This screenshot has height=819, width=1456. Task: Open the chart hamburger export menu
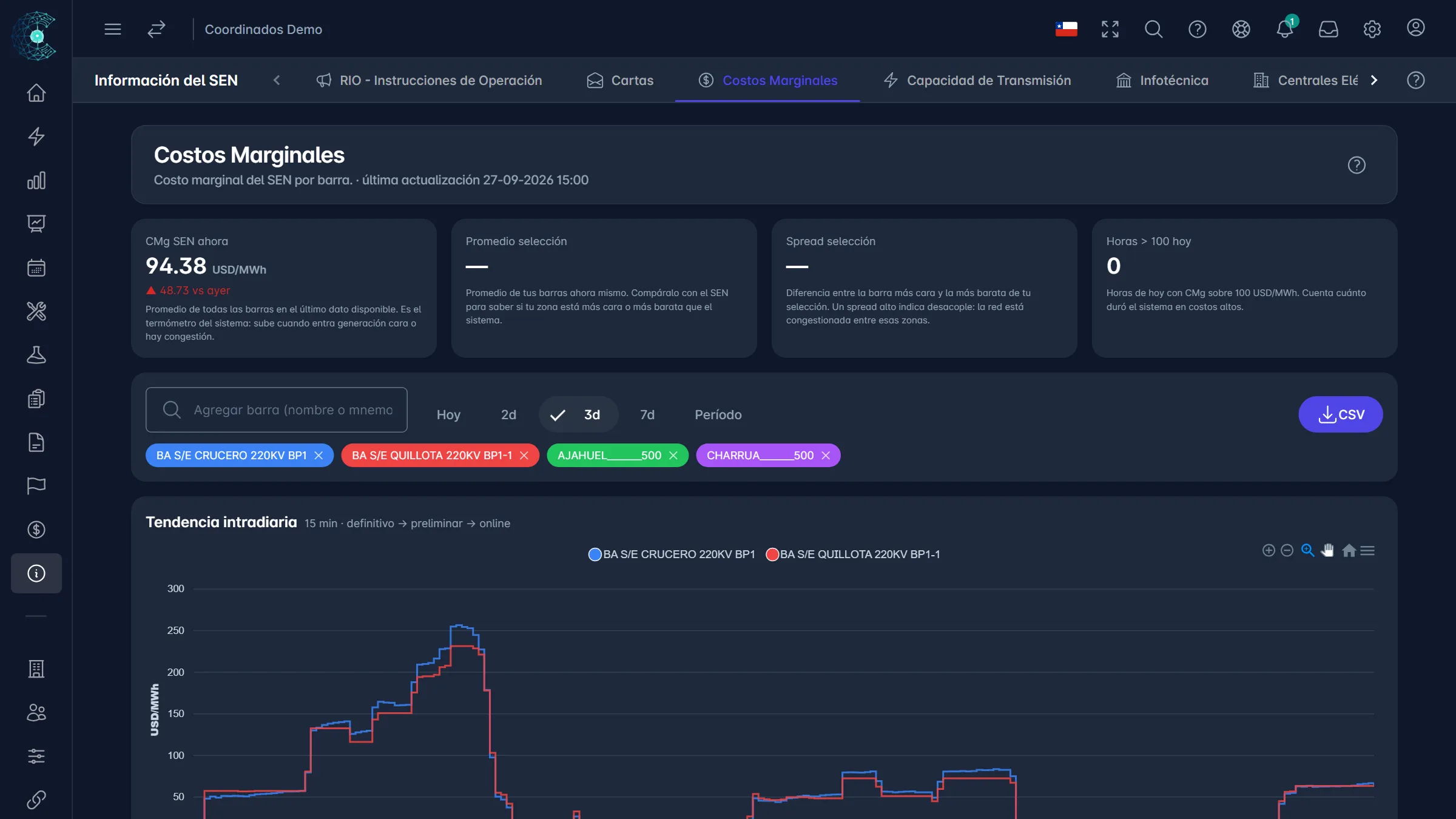click(1367, 550)
